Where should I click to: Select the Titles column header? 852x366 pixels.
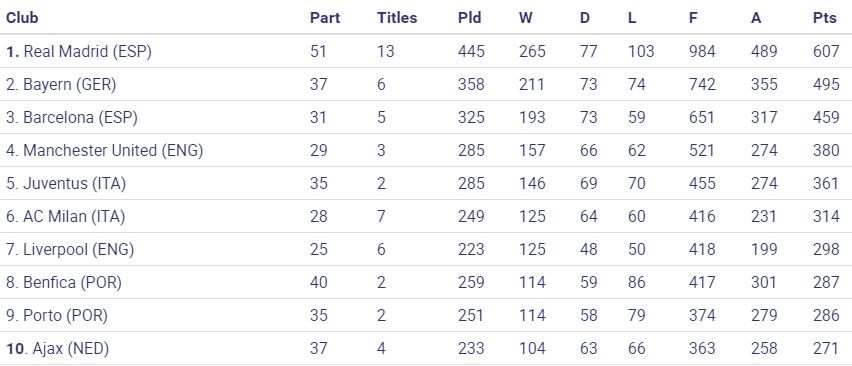point(397,18)
